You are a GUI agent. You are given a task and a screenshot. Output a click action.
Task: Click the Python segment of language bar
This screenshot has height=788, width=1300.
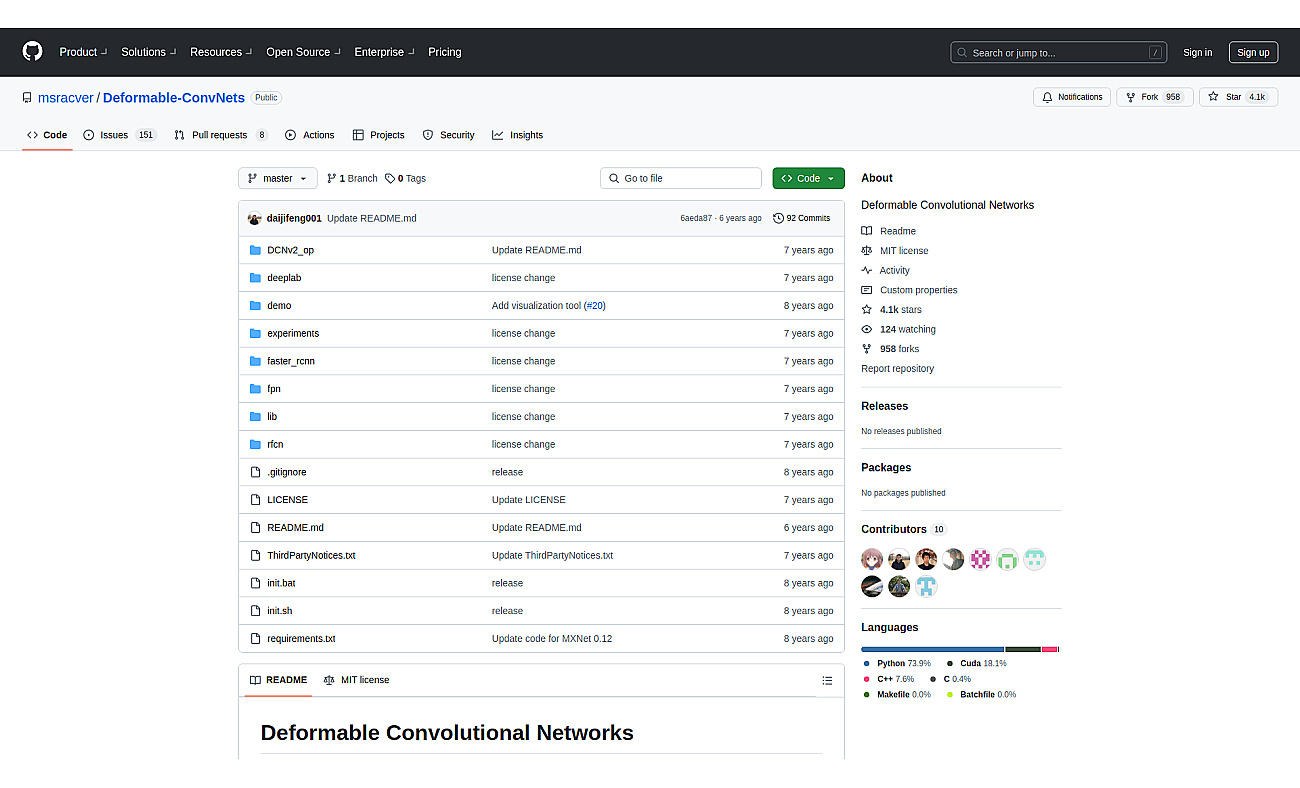(932, 650)
